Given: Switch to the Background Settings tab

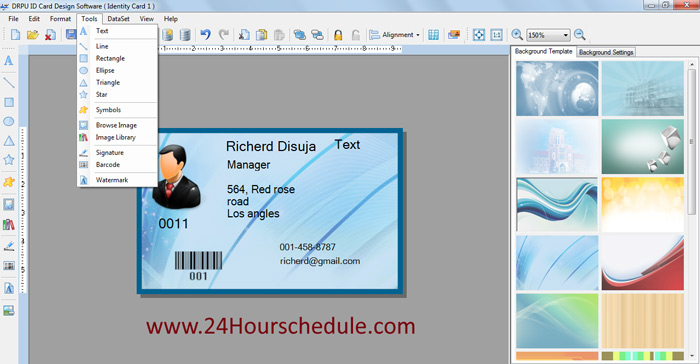Looking at the screenshot, I should [x=606, y=52].
